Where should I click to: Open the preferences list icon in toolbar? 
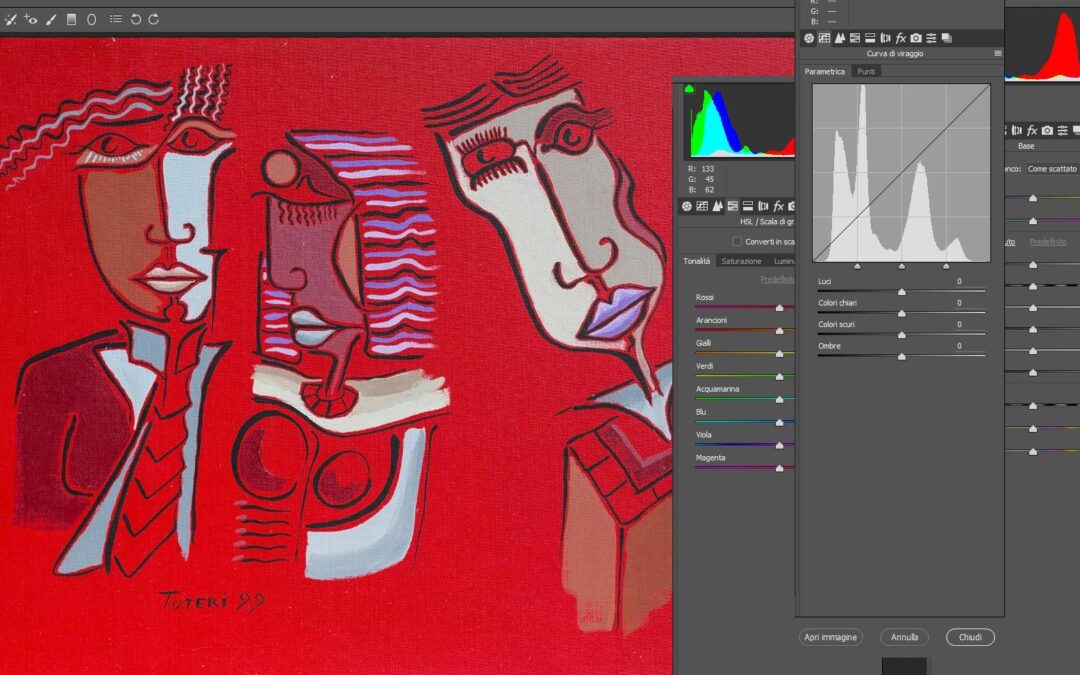(116, 19)
